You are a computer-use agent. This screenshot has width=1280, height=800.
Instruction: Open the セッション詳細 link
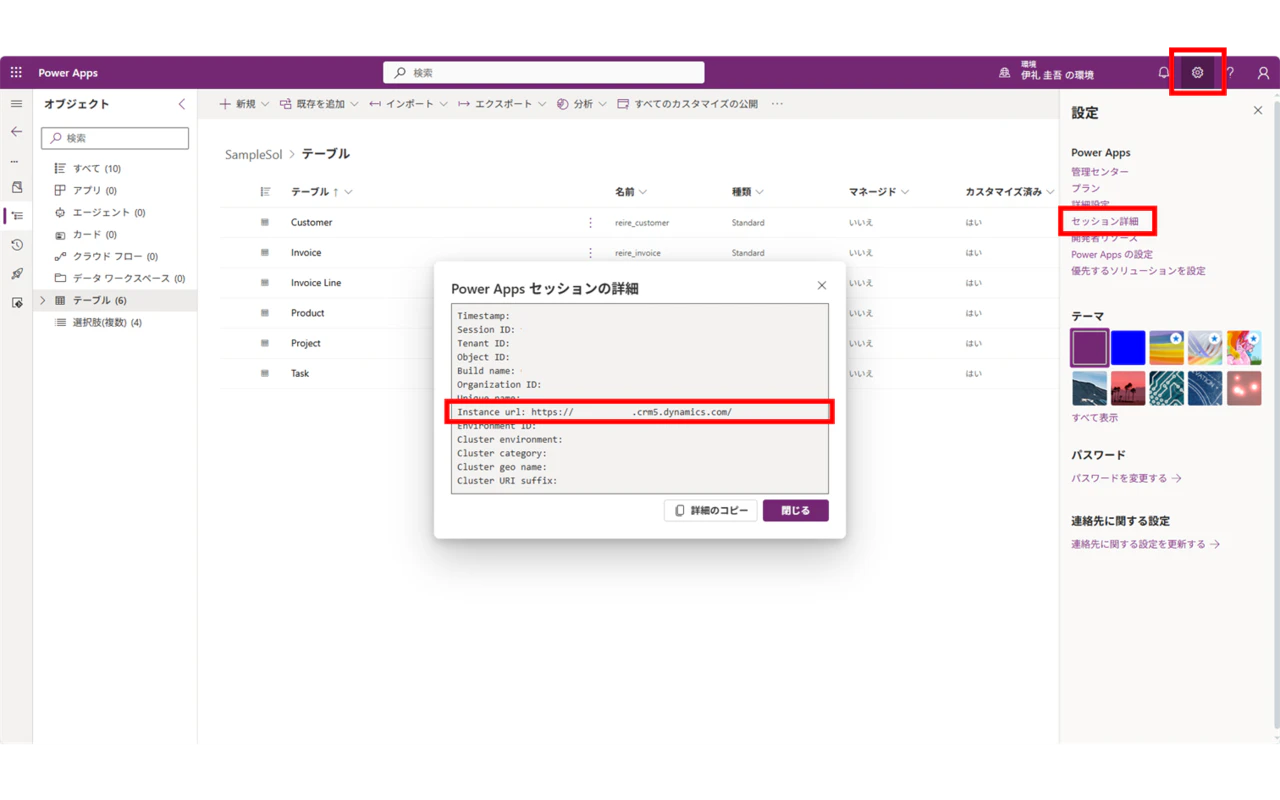click(1105, 221)
